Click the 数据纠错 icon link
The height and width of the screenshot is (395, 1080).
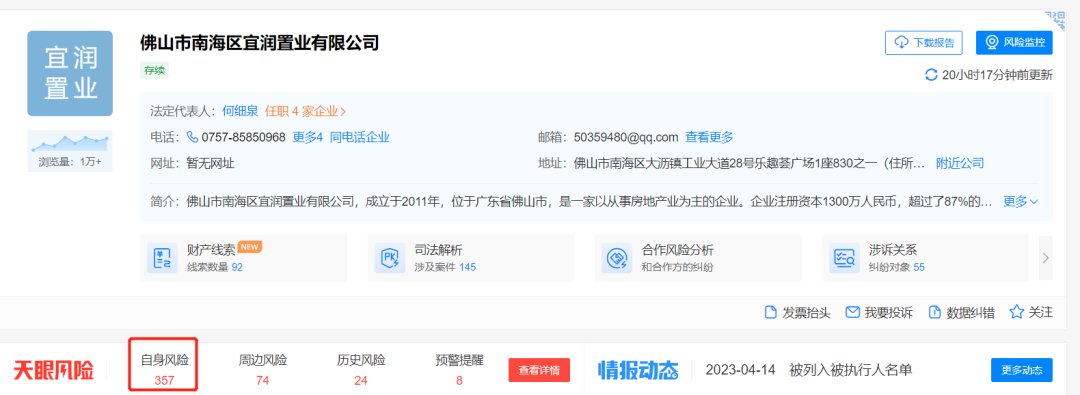click(962, 312)
